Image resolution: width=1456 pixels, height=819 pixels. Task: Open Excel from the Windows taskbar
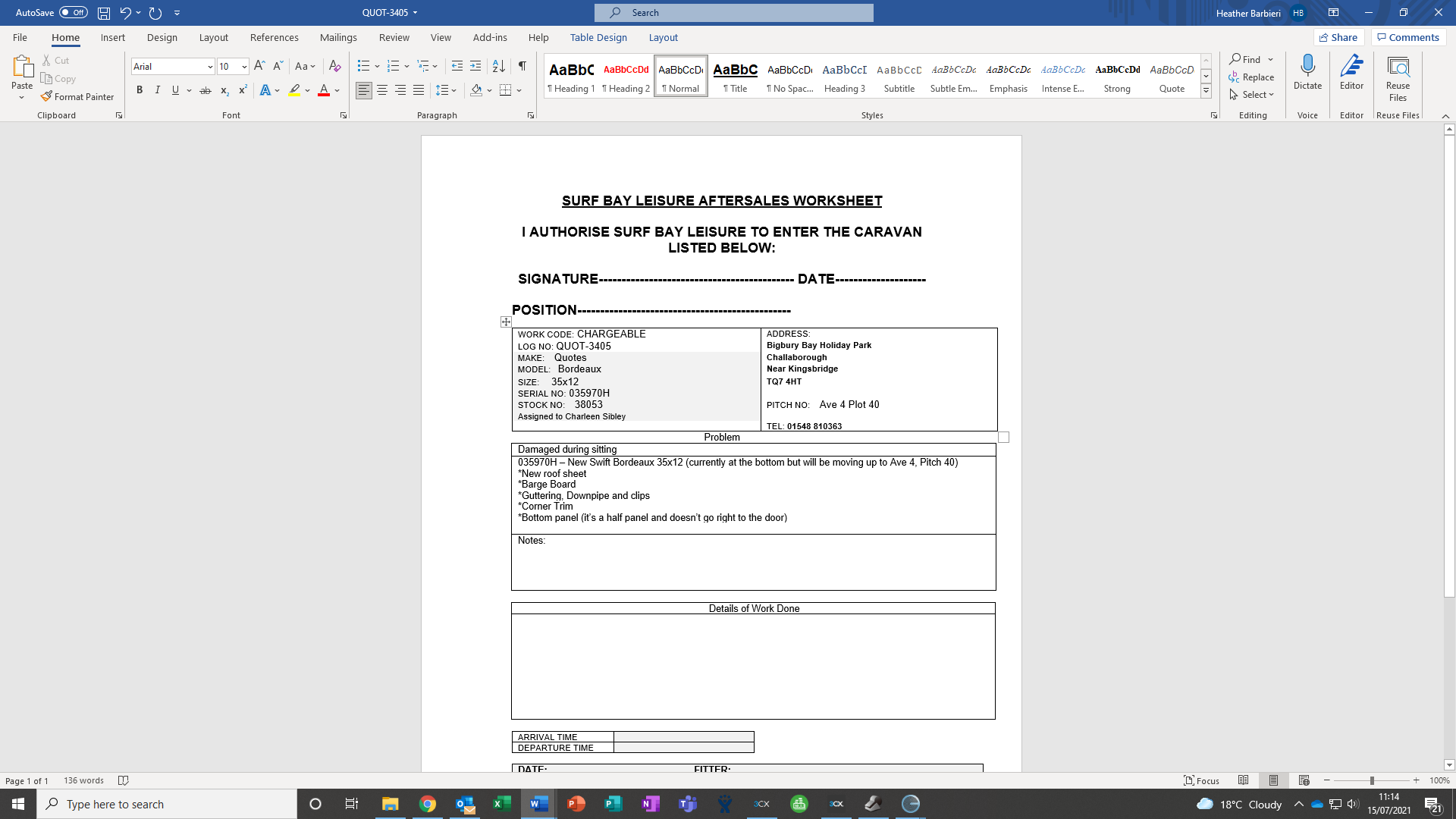[x=501, y=804]
